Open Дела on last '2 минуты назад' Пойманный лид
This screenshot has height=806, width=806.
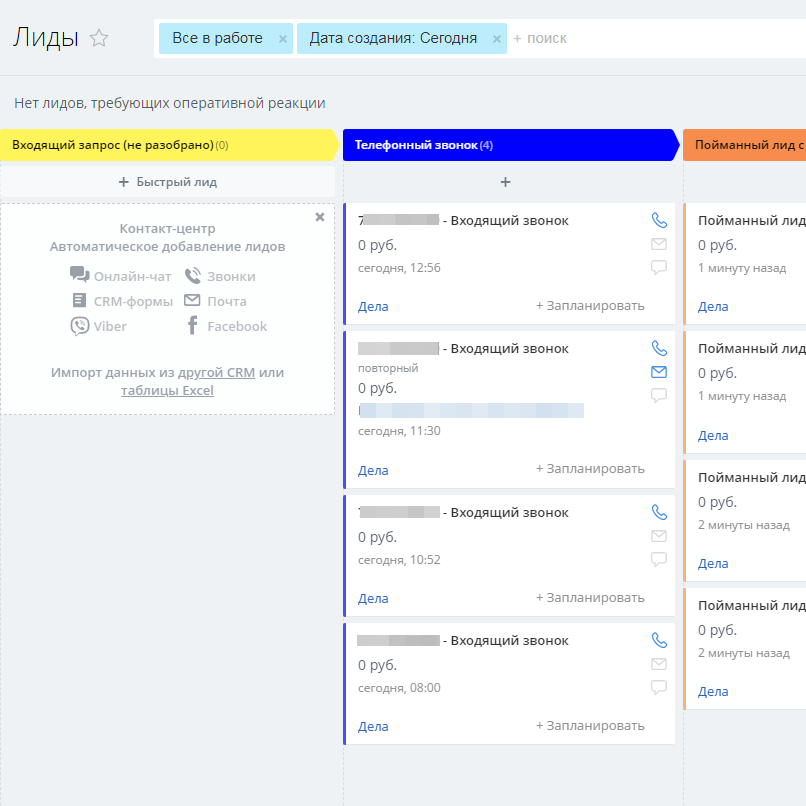point(713,691)
